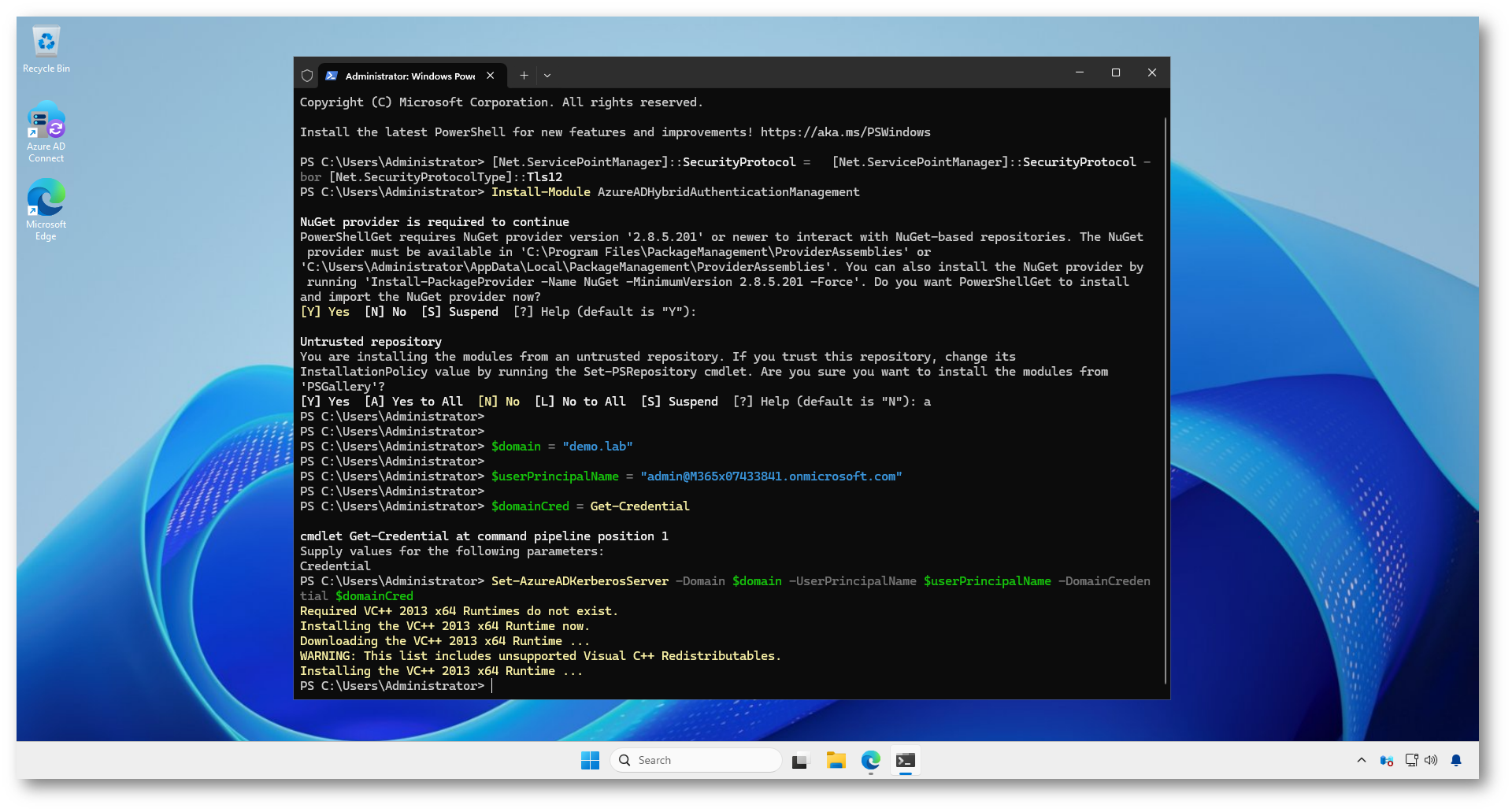The width and height of the screenshot is (1512, 812).
Task: Close the Windows Terminal window
Action: click(1152, 72)
